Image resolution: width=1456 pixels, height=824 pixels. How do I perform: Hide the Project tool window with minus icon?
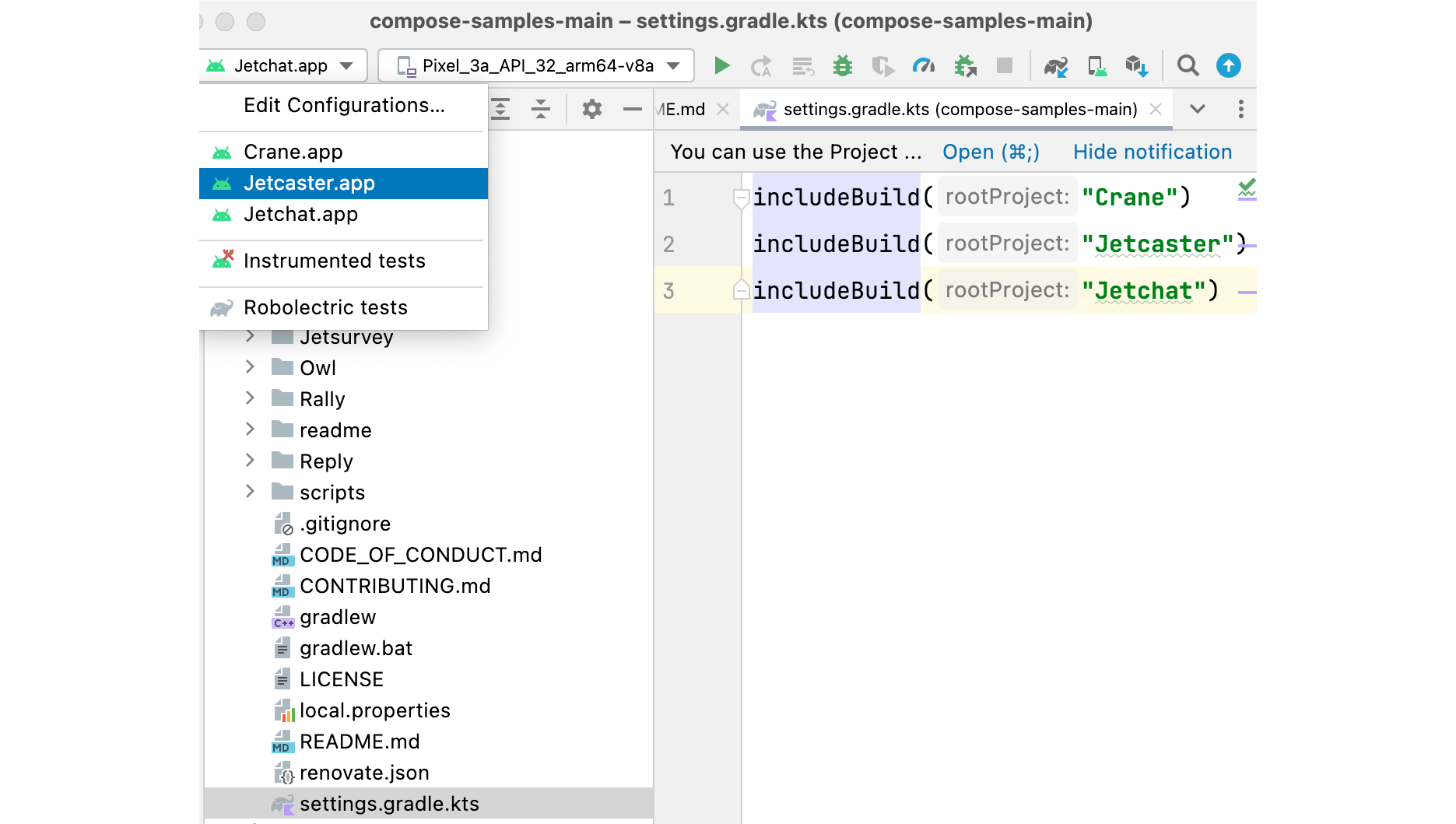pyautogui.click(x=631, y=109)
